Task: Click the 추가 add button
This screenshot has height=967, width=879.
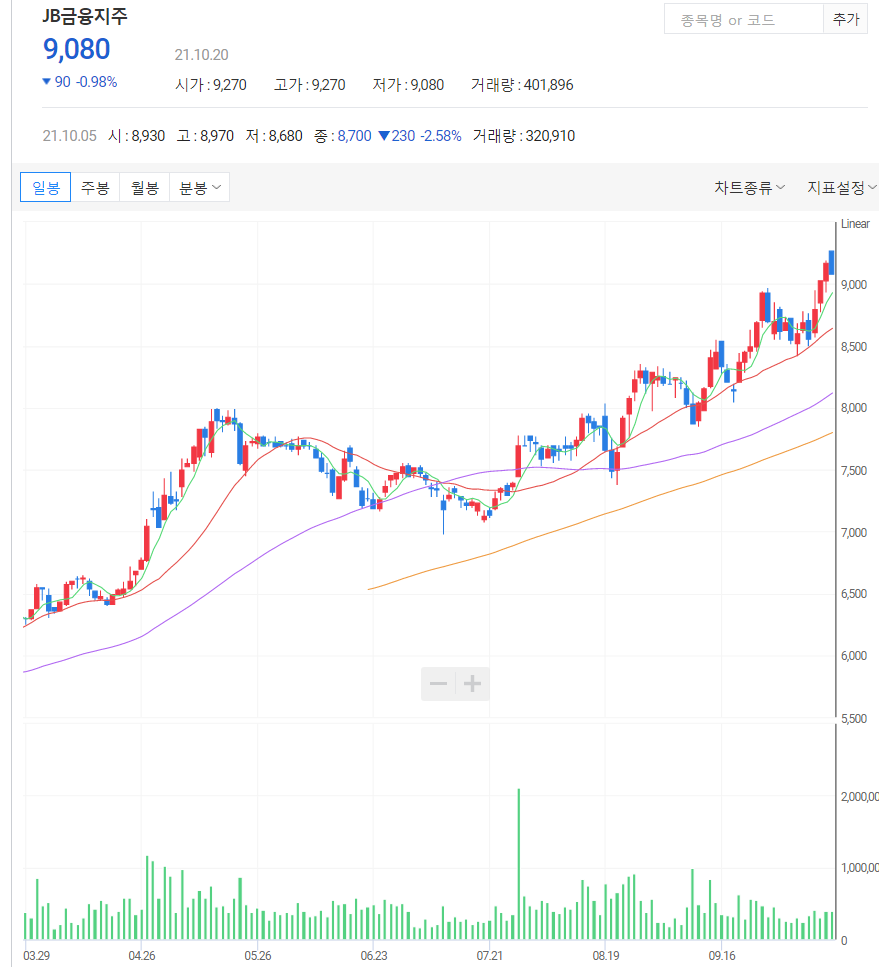Action: [x=846, y=20]
